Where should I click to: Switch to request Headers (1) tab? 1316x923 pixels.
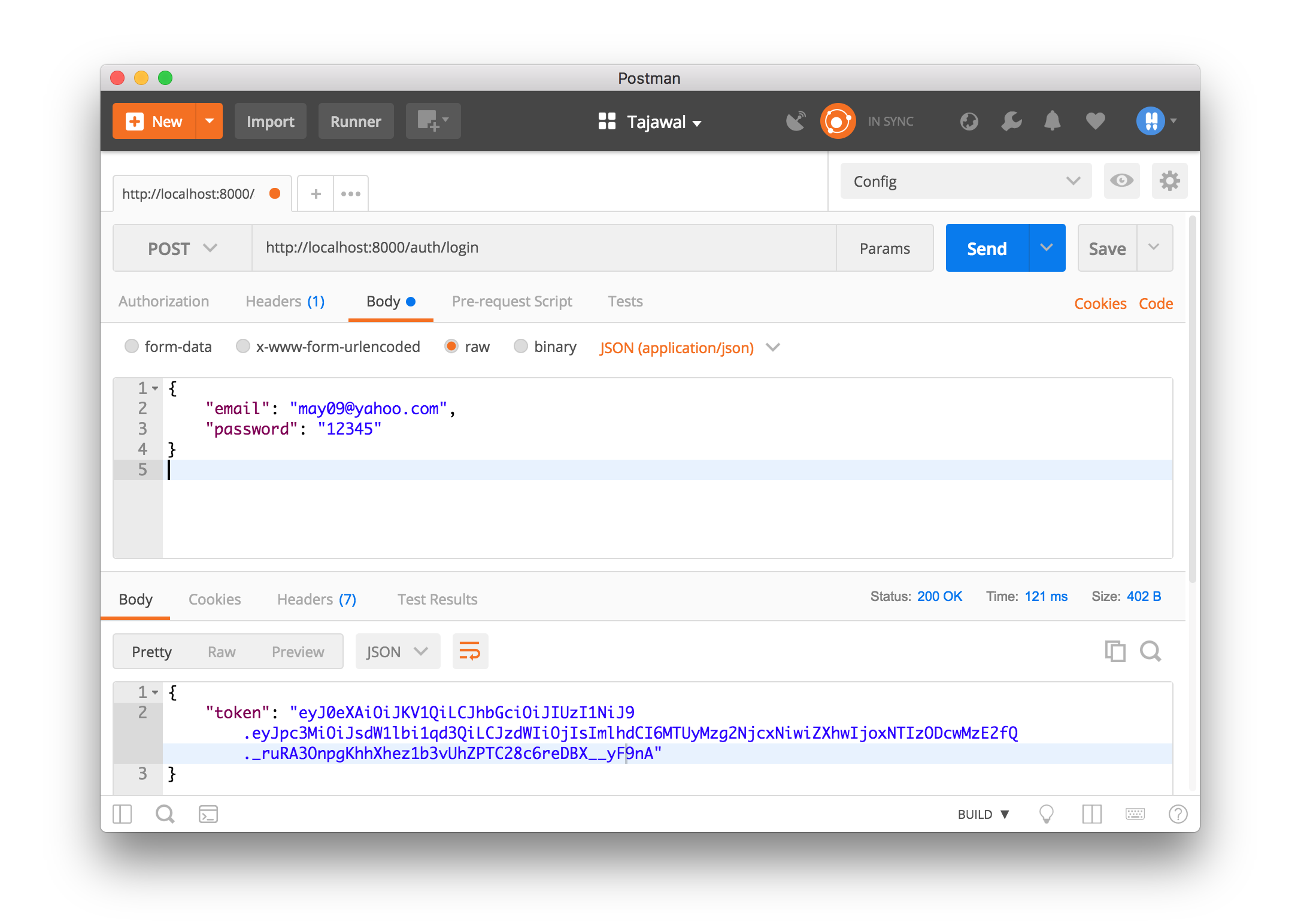click(x=285, y=302)
